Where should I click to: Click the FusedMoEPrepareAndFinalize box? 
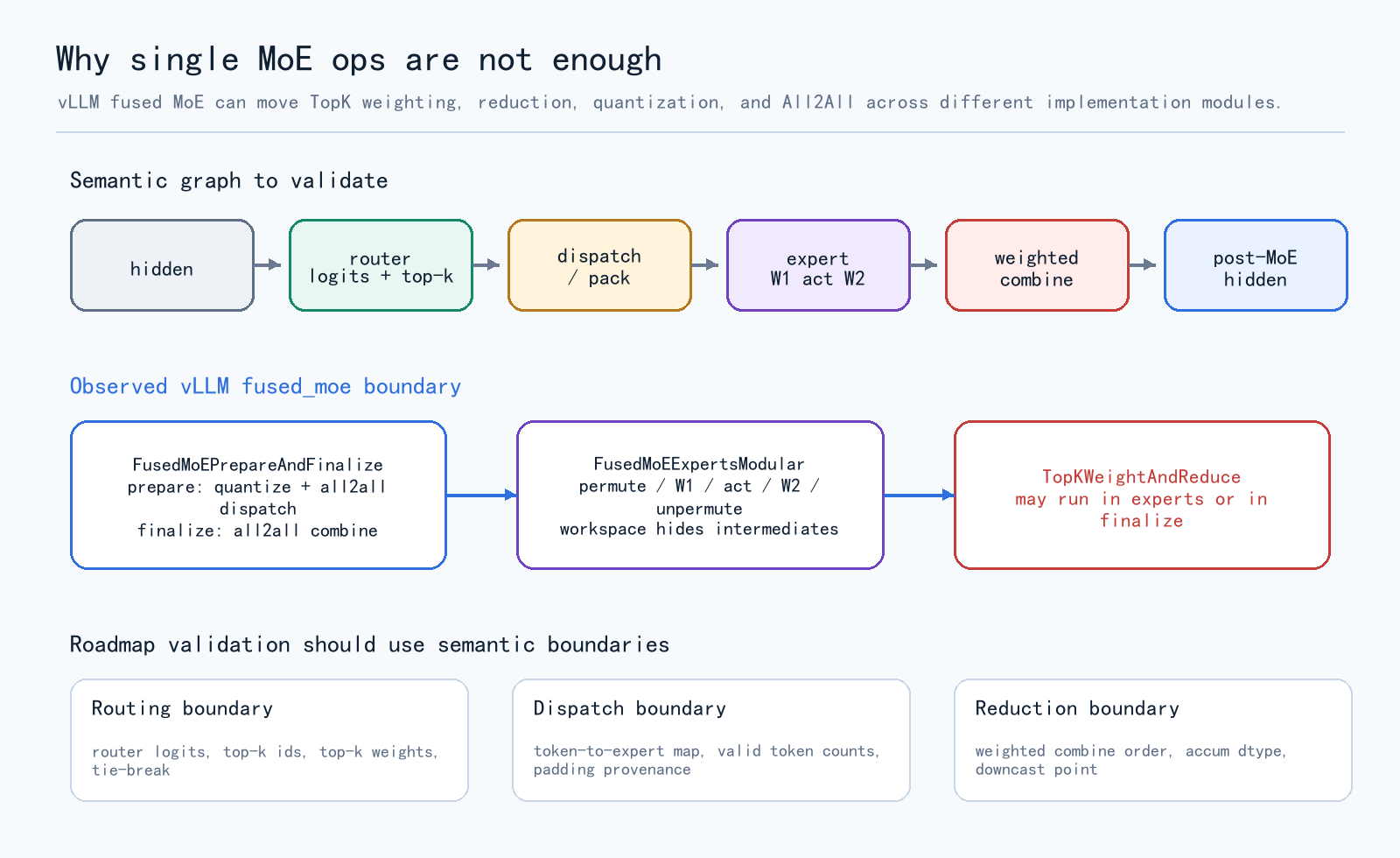click(x=258, y=495)
